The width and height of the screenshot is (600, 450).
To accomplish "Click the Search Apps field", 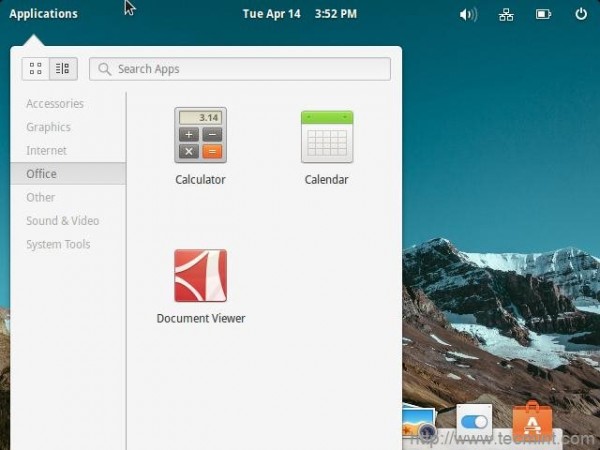I will coord(240,69).
